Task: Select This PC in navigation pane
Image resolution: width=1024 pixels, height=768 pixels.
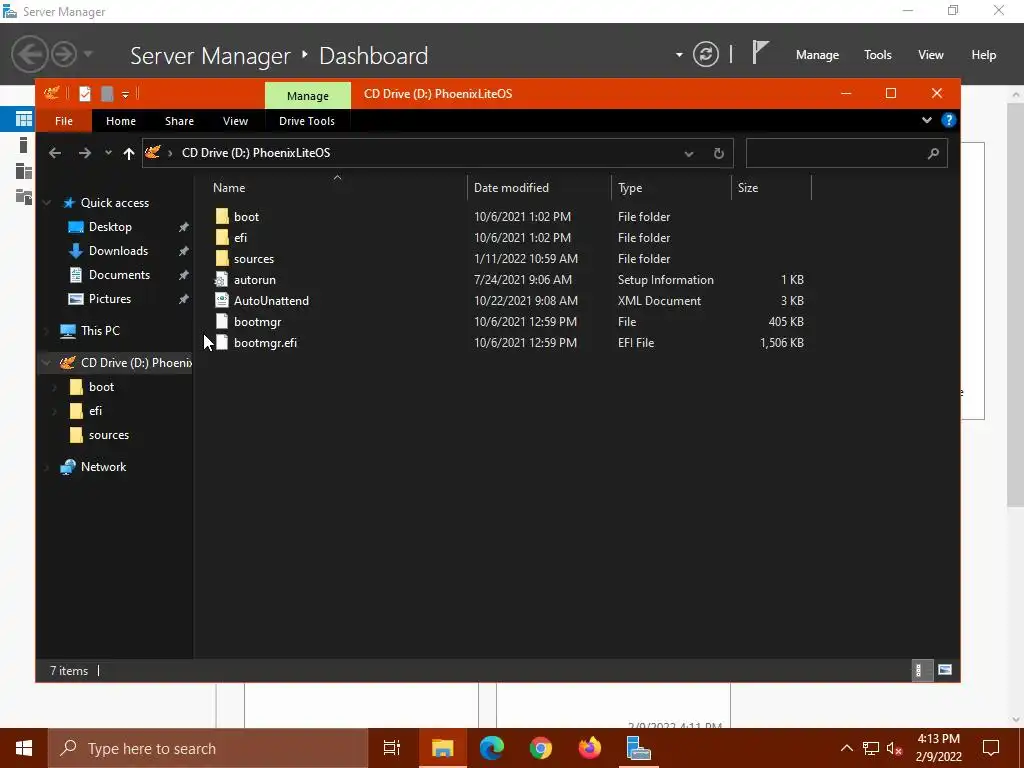Action: (x=100, y=330)
